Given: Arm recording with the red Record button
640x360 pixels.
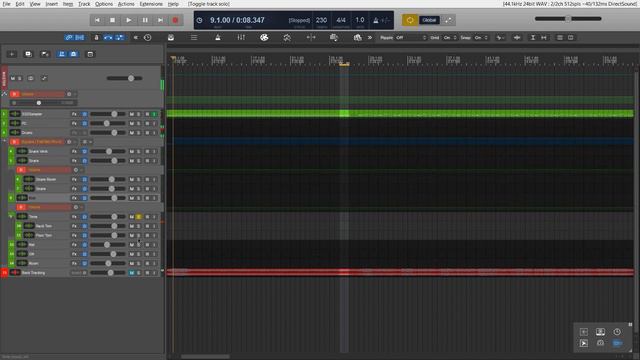Looking at the screenshot, I should [x=176, y=20].
